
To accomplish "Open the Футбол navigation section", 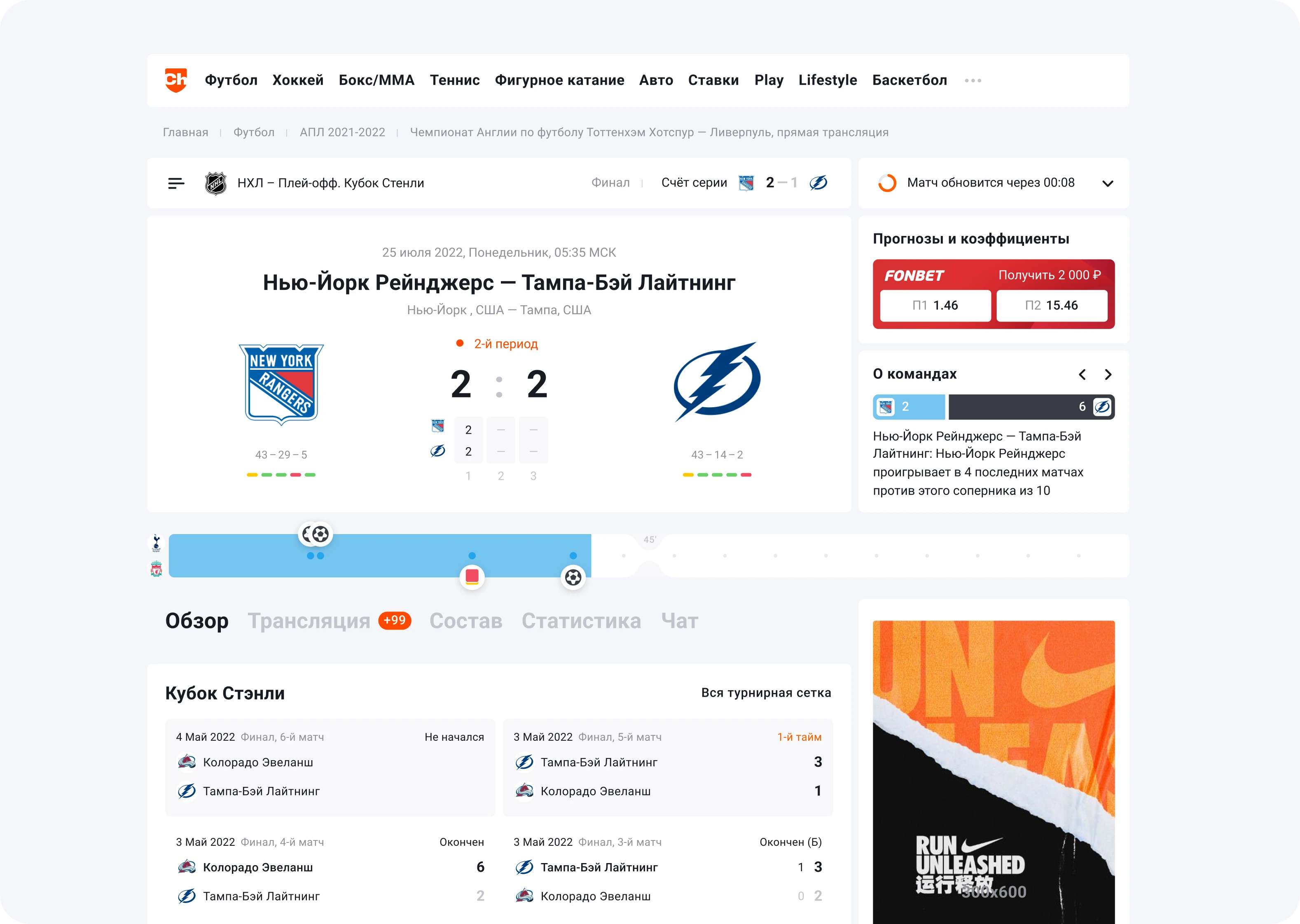I will coord(231,80).
